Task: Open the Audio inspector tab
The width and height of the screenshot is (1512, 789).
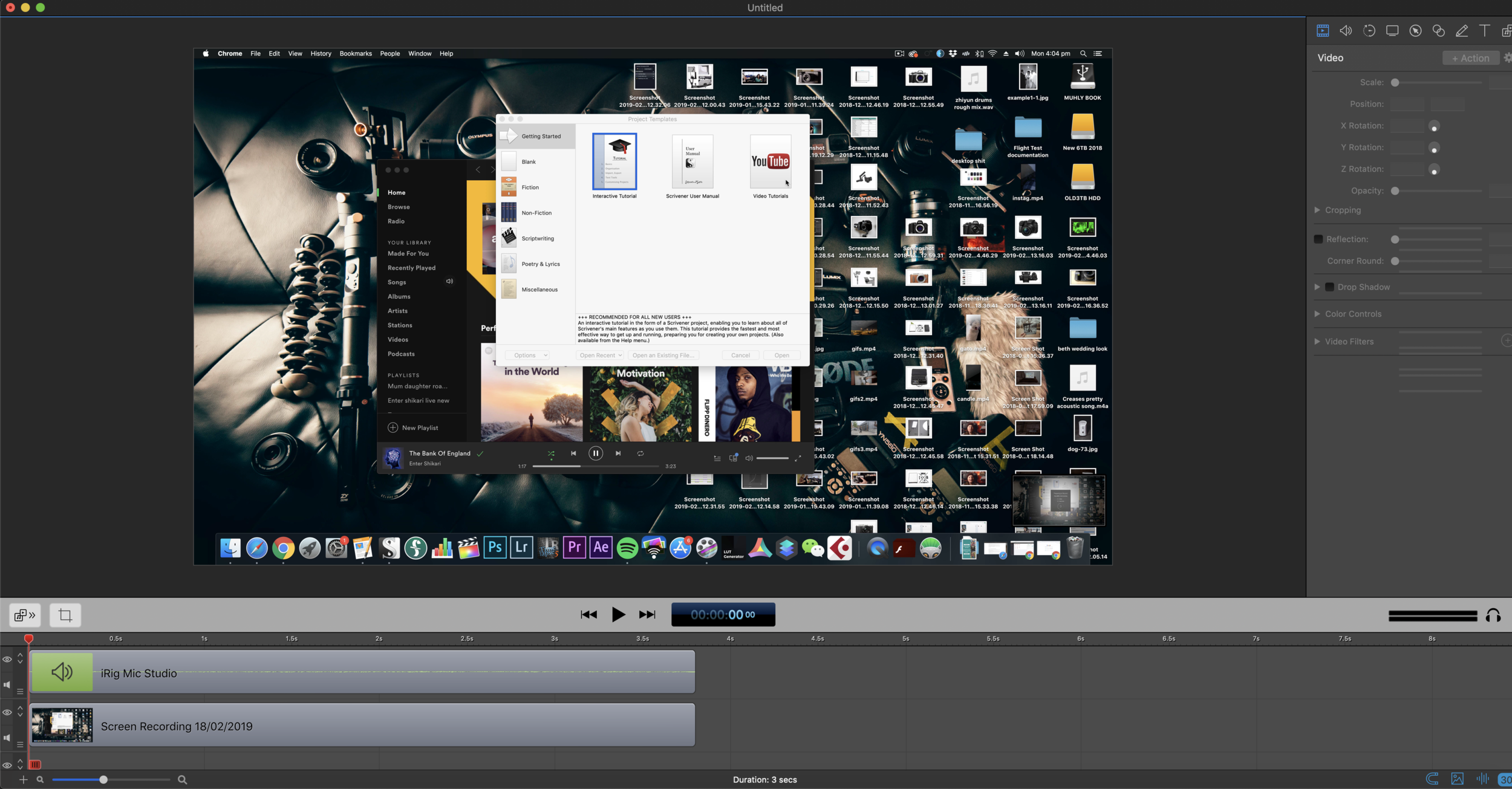Action: (1346, 30)
